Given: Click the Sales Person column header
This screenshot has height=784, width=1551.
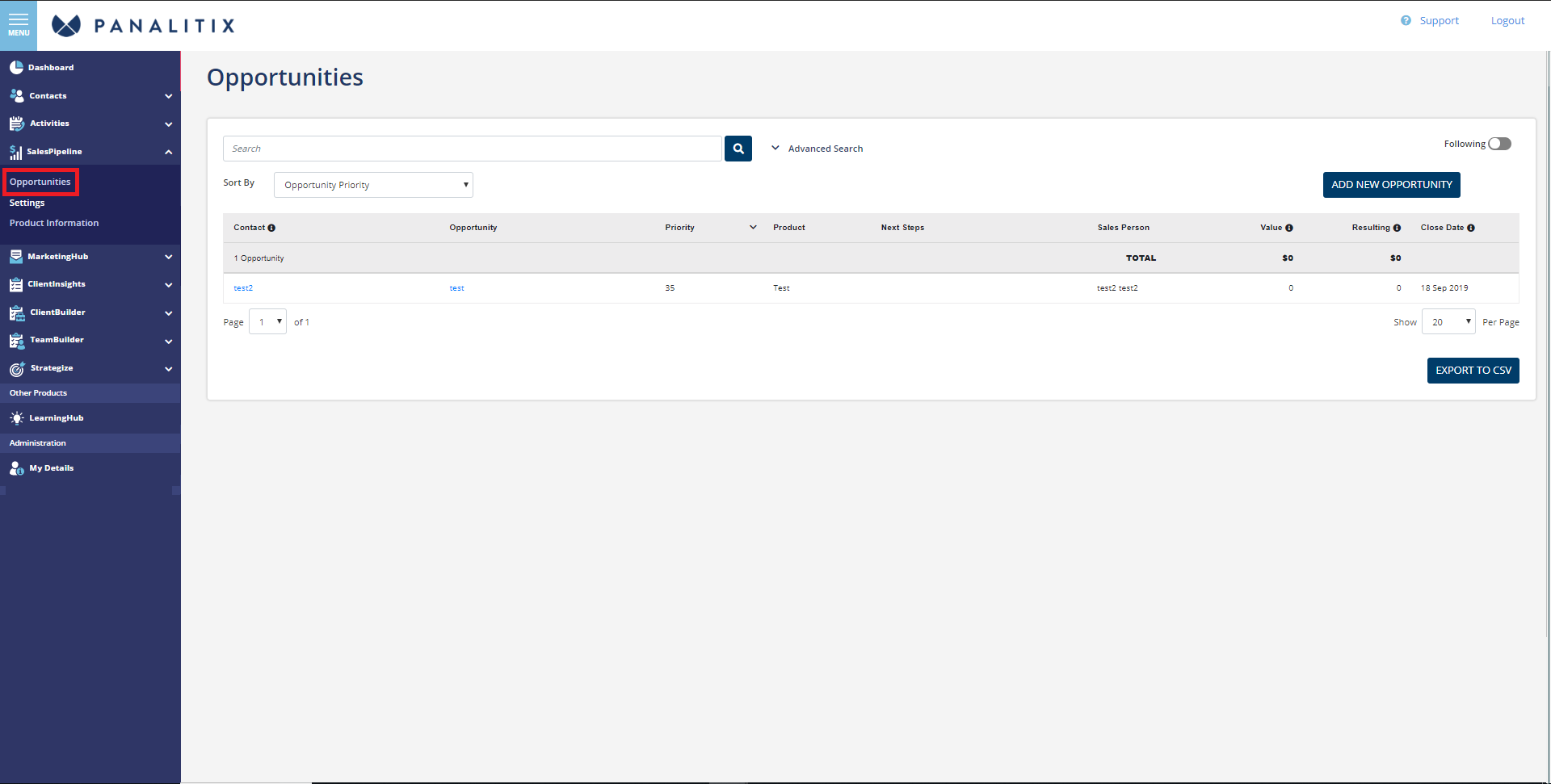Looking at the screenshot, I should tap(1123, 228).
